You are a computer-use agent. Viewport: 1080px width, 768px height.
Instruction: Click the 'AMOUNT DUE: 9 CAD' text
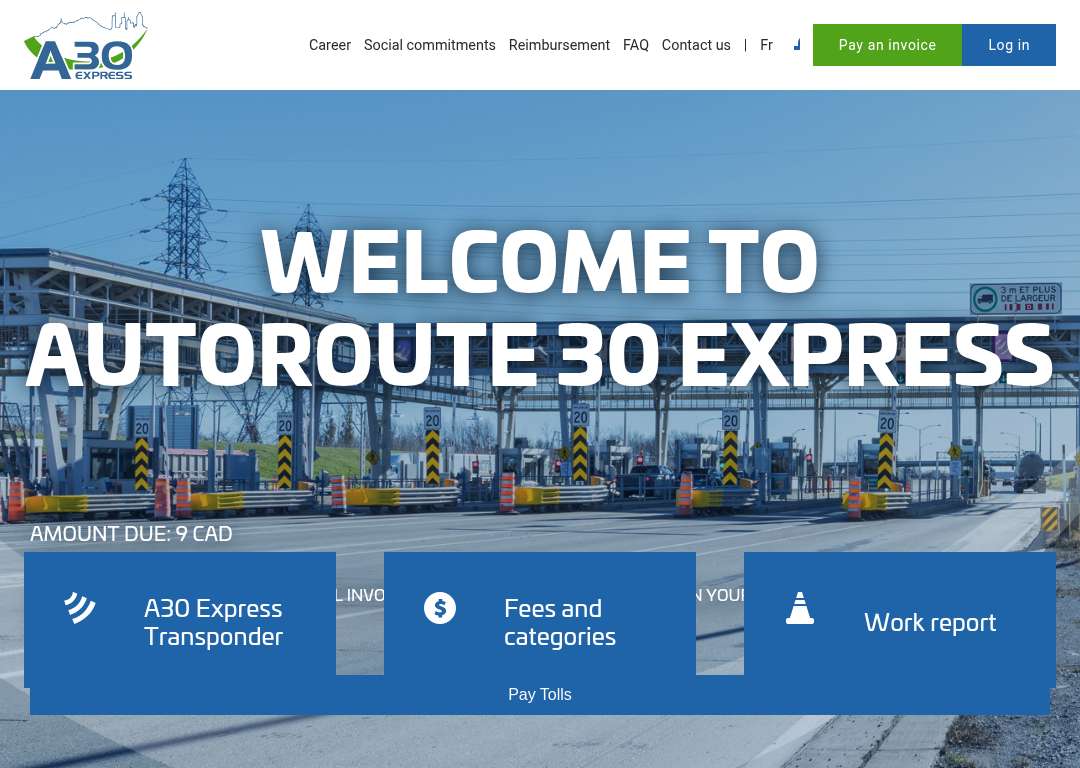click(131, 534)
